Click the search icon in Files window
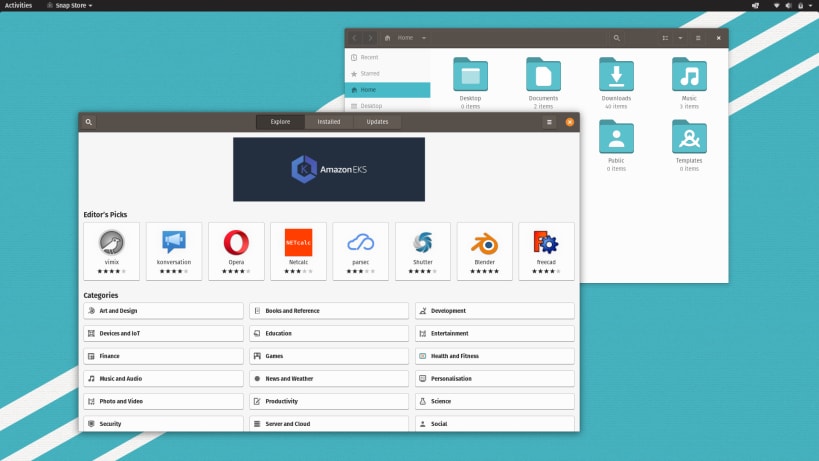This screenshot has width=819, height=461. [x=616, y=38]
